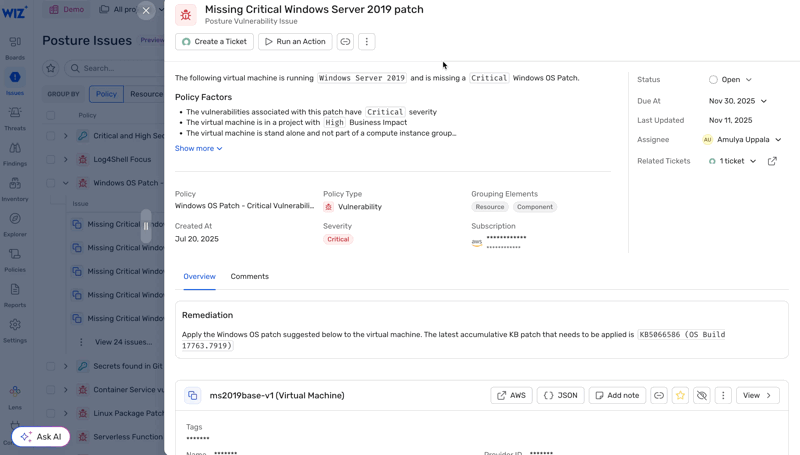Image resolution: width=800 pixels, height=455 pixels.
Task: Close the issue details drawer
Action: point(146,11)
